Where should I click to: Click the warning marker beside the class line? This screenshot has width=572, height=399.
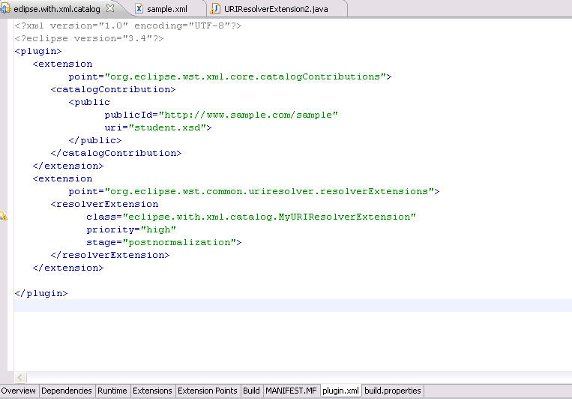click(3, 216)
